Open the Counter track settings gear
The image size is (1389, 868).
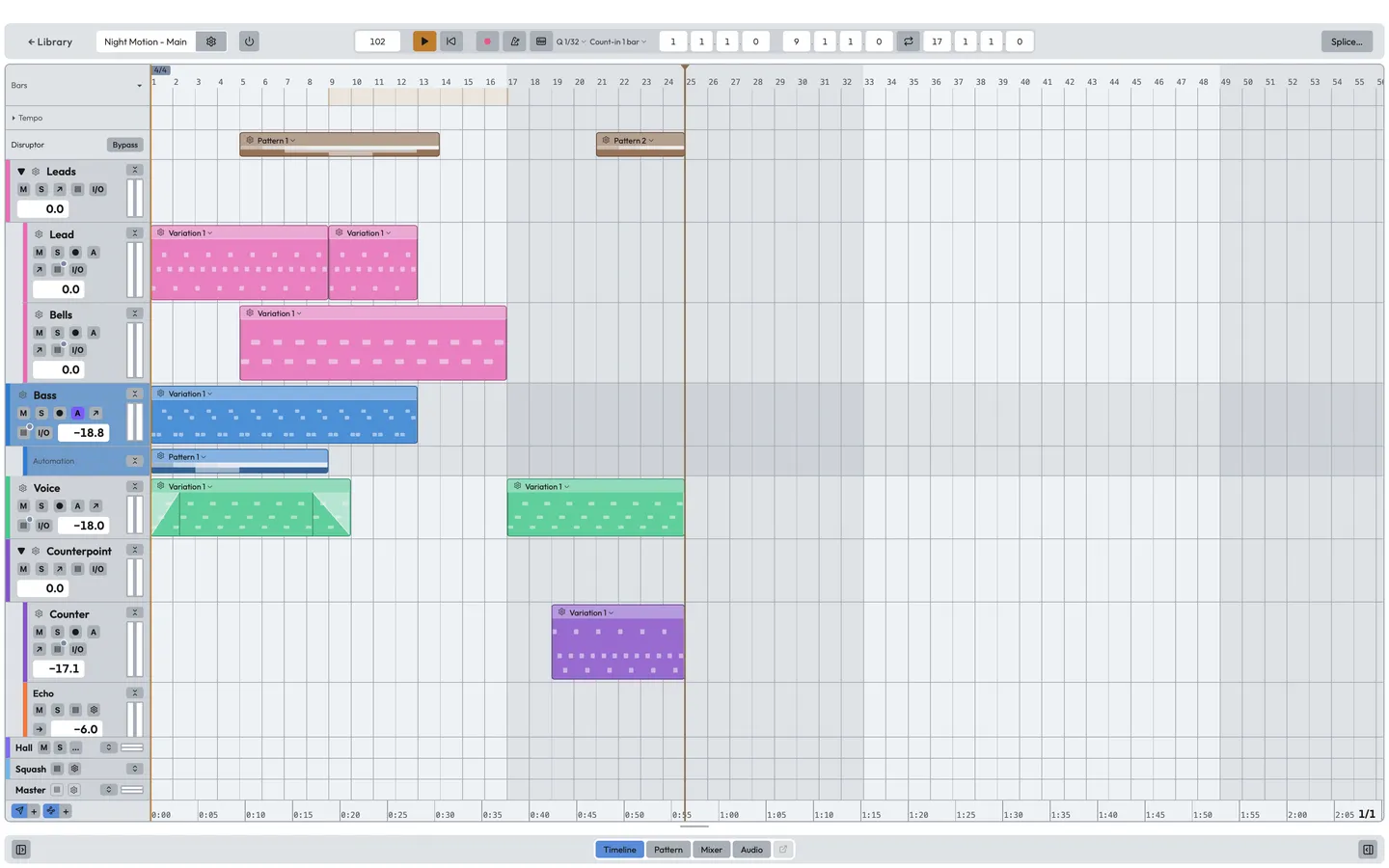pos(39,614)
